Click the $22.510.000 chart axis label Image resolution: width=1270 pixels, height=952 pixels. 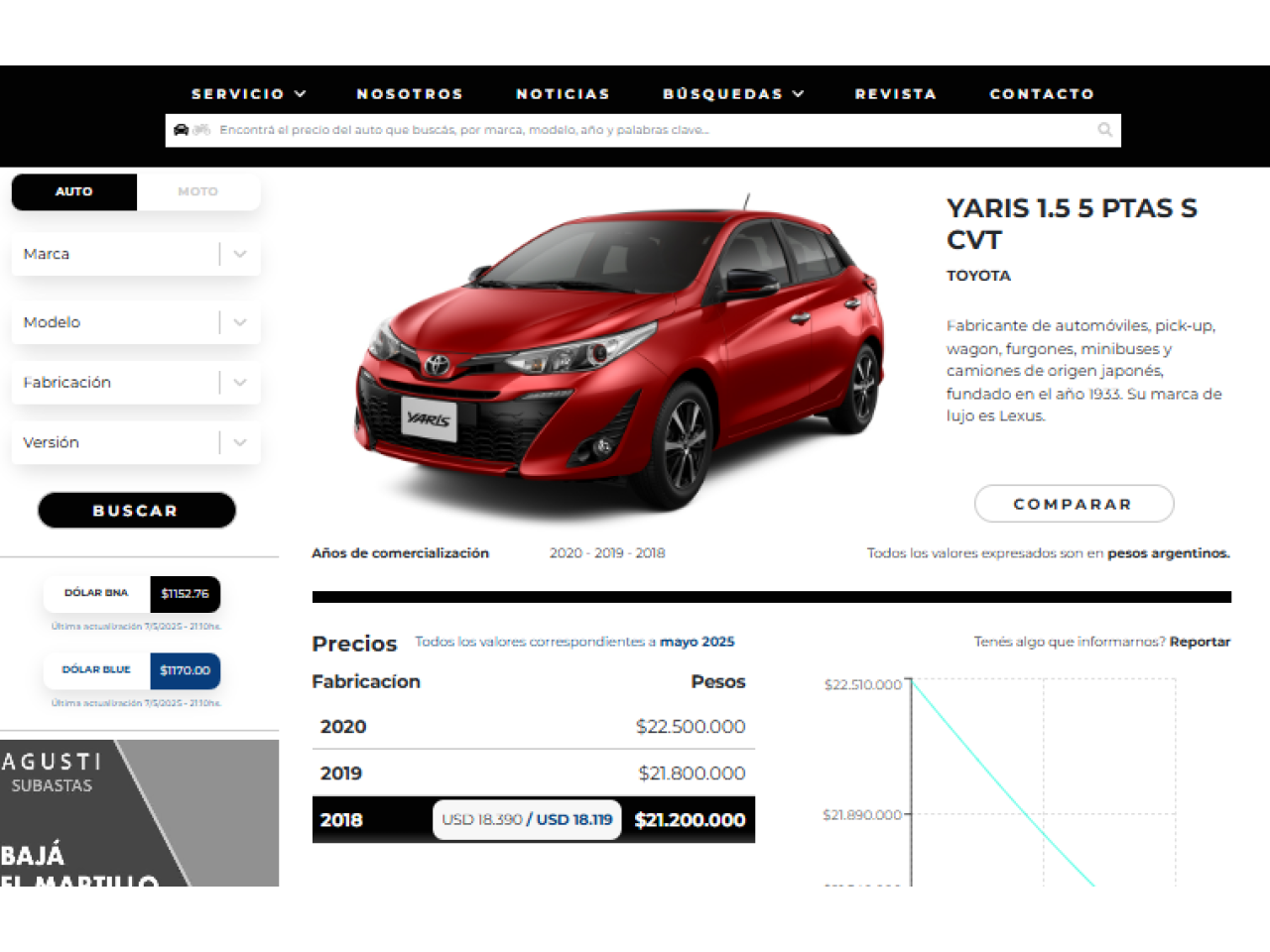(862, 684)
